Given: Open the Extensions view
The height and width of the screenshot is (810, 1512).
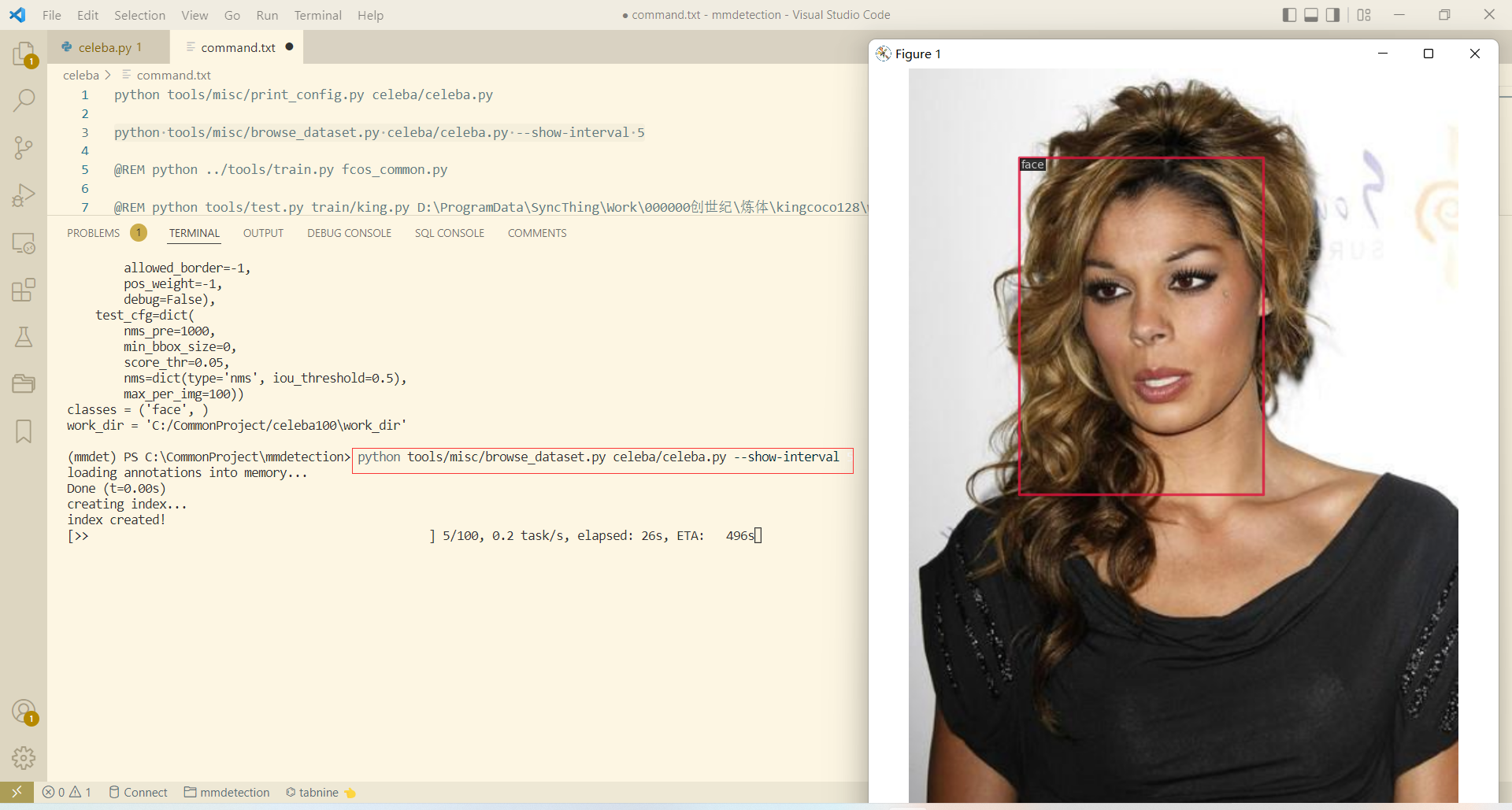Looking at the screenshot, I should pos(24,290).
